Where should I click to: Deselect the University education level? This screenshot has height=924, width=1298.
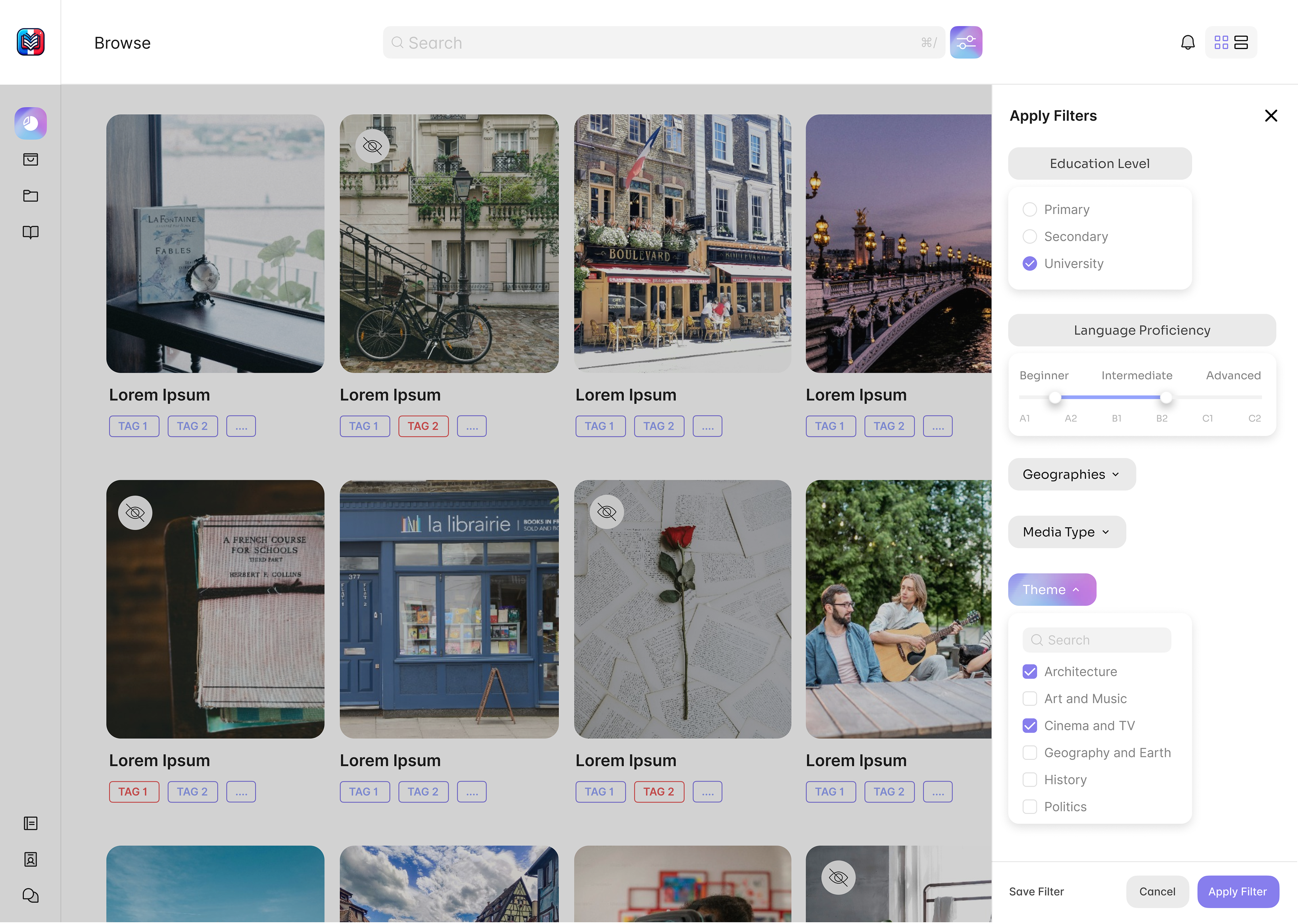pyautogui.click(x=1029, y=264)
